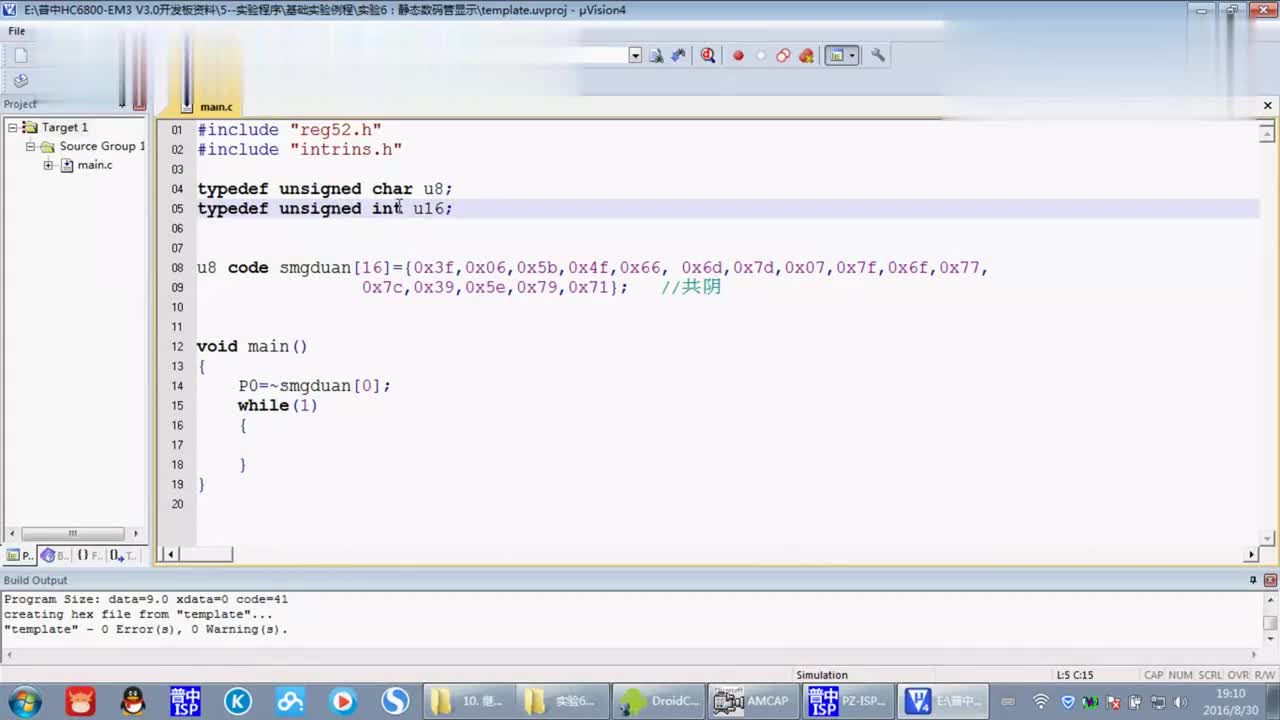
Task: Open the media player play-button taskbar icon
Action: (x=342, y=701)
